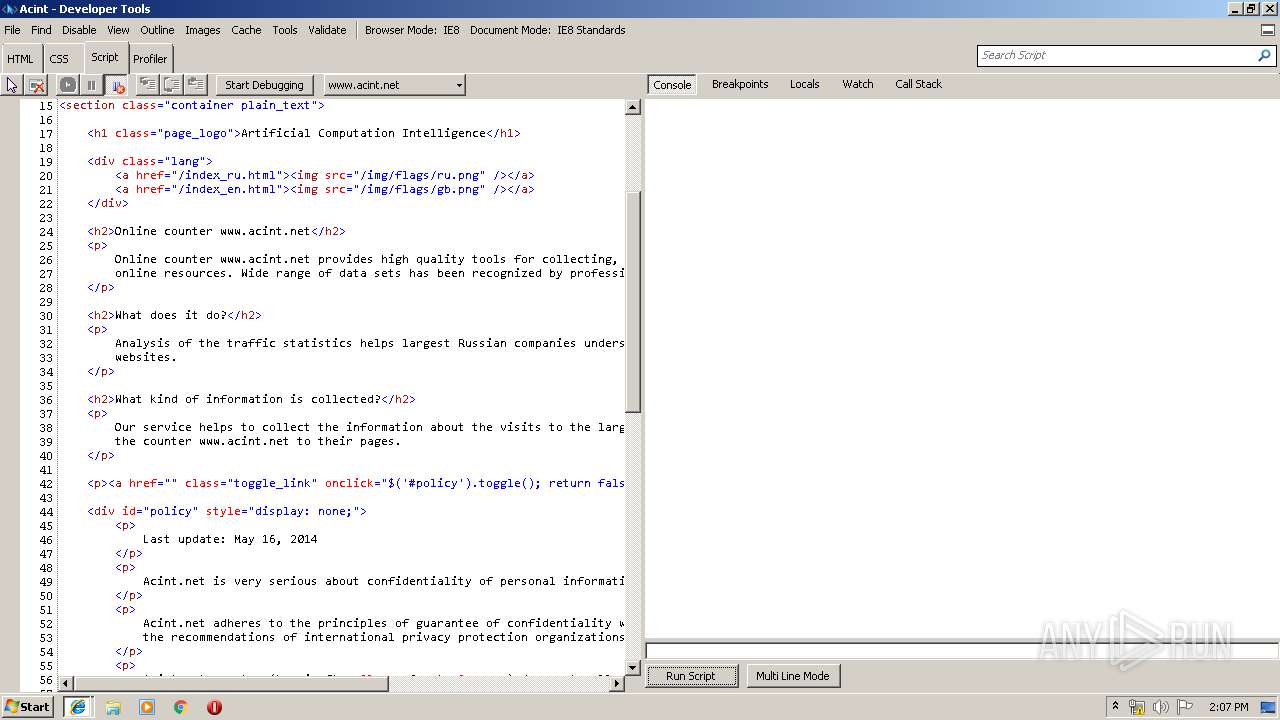This screenshot has height=720, width=1280.
Task: Click the continue debugging play icon
Action: coord(68,85)
